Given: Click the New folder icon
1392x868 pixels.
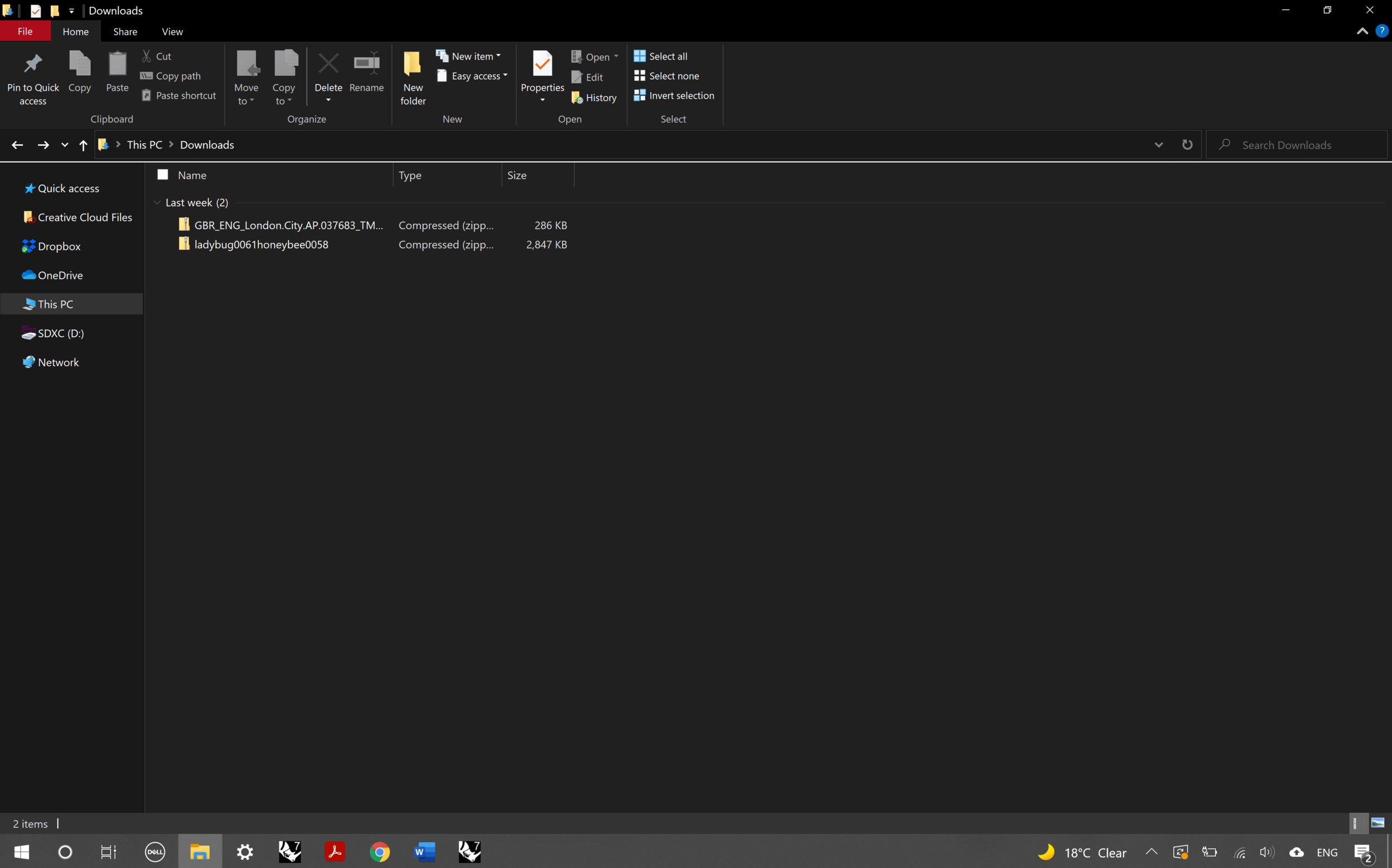Looking at the screenshot, I should click(x=412, y=64).
